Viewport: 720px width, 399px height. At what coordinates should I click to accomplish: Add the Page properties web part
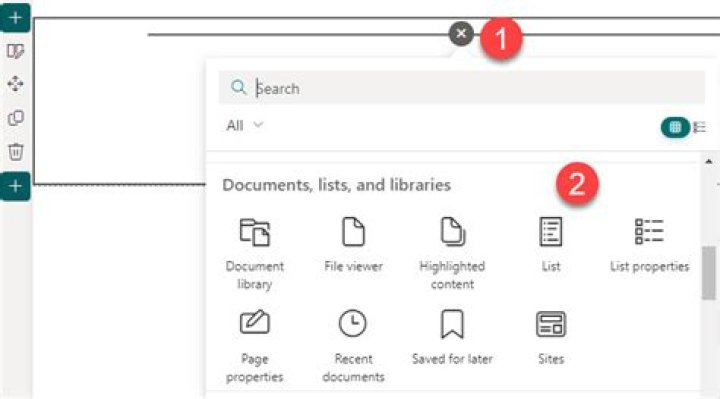(255, 346)
